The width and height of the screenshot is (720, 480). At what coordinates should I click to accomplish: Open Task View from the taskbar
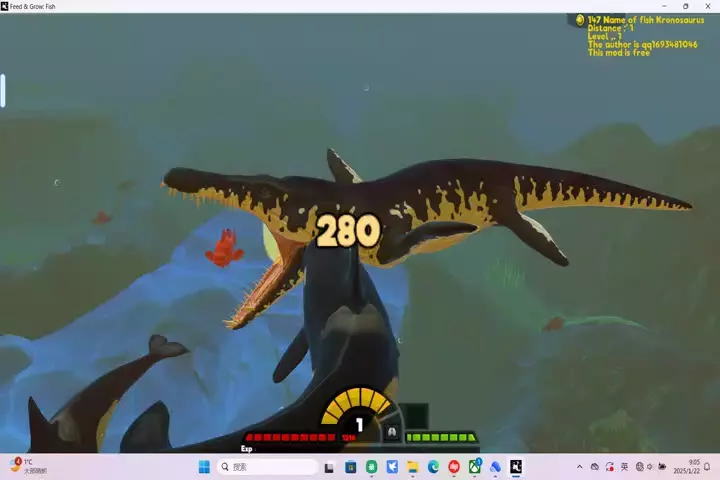click(329, 468)
